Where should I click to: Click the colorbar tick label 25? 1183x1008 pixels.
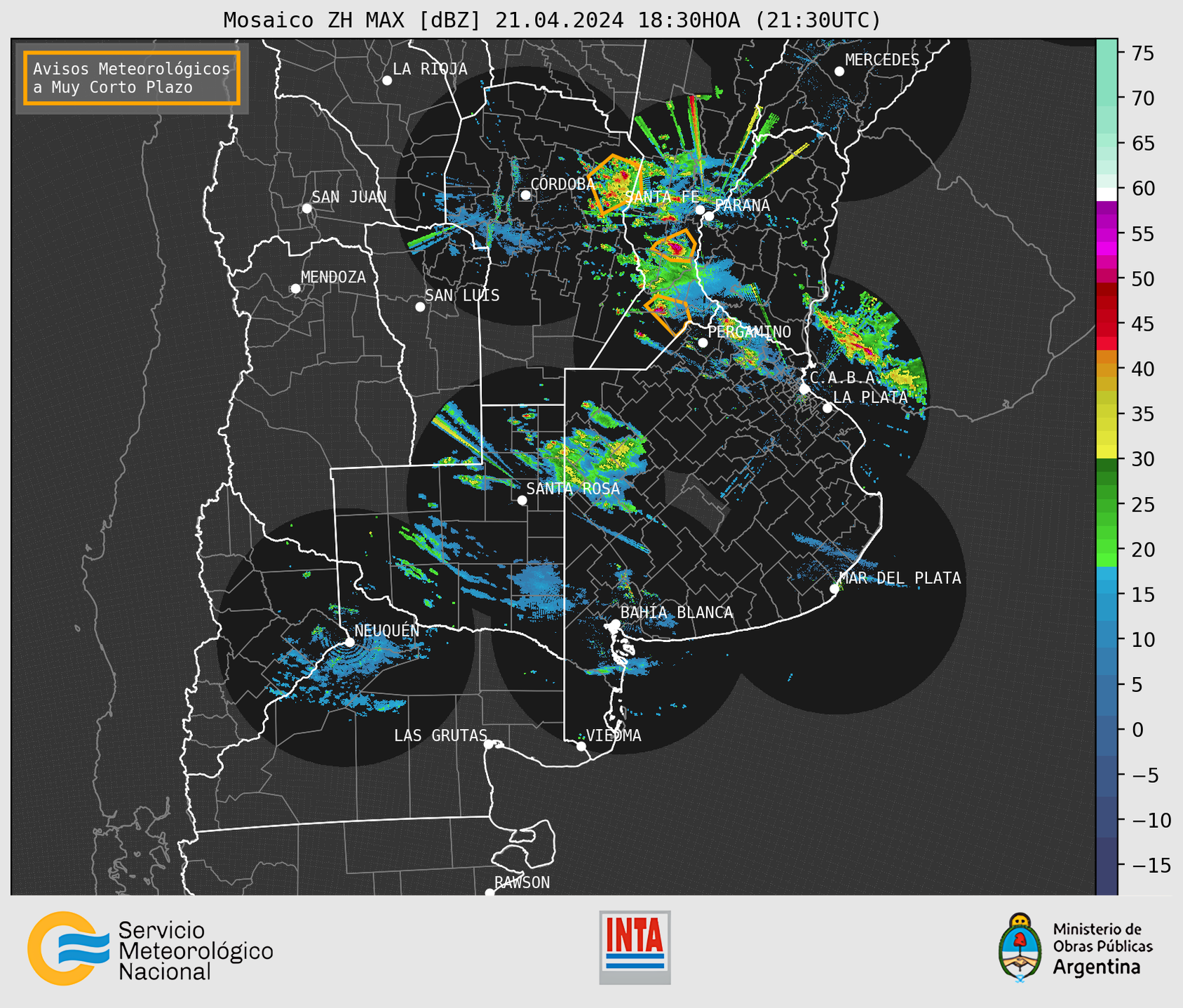1142,505
